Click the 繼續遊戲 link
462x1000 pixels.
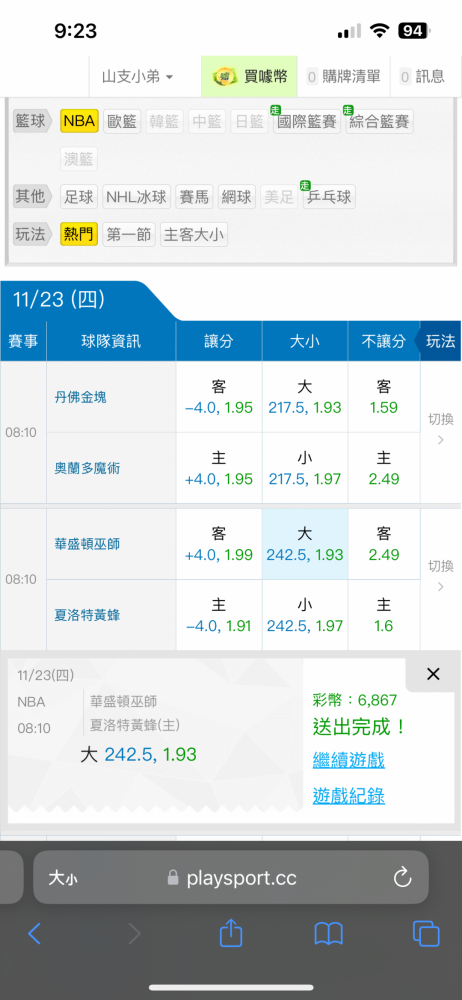click(348, 760)
